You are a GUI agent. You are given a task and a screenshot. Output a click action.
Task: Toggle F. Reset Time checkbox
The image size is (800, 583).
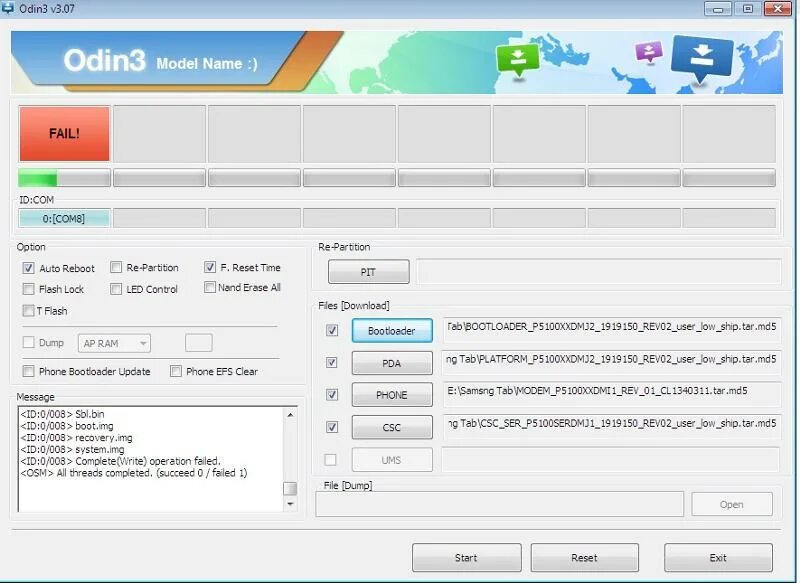[210, 267]
